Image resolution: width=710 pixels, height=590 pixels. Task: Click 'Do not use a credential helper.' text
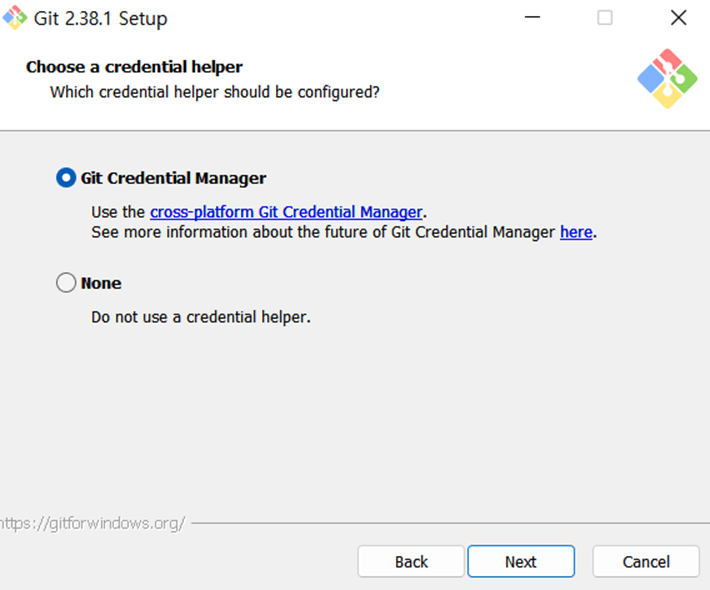(201, 317)
